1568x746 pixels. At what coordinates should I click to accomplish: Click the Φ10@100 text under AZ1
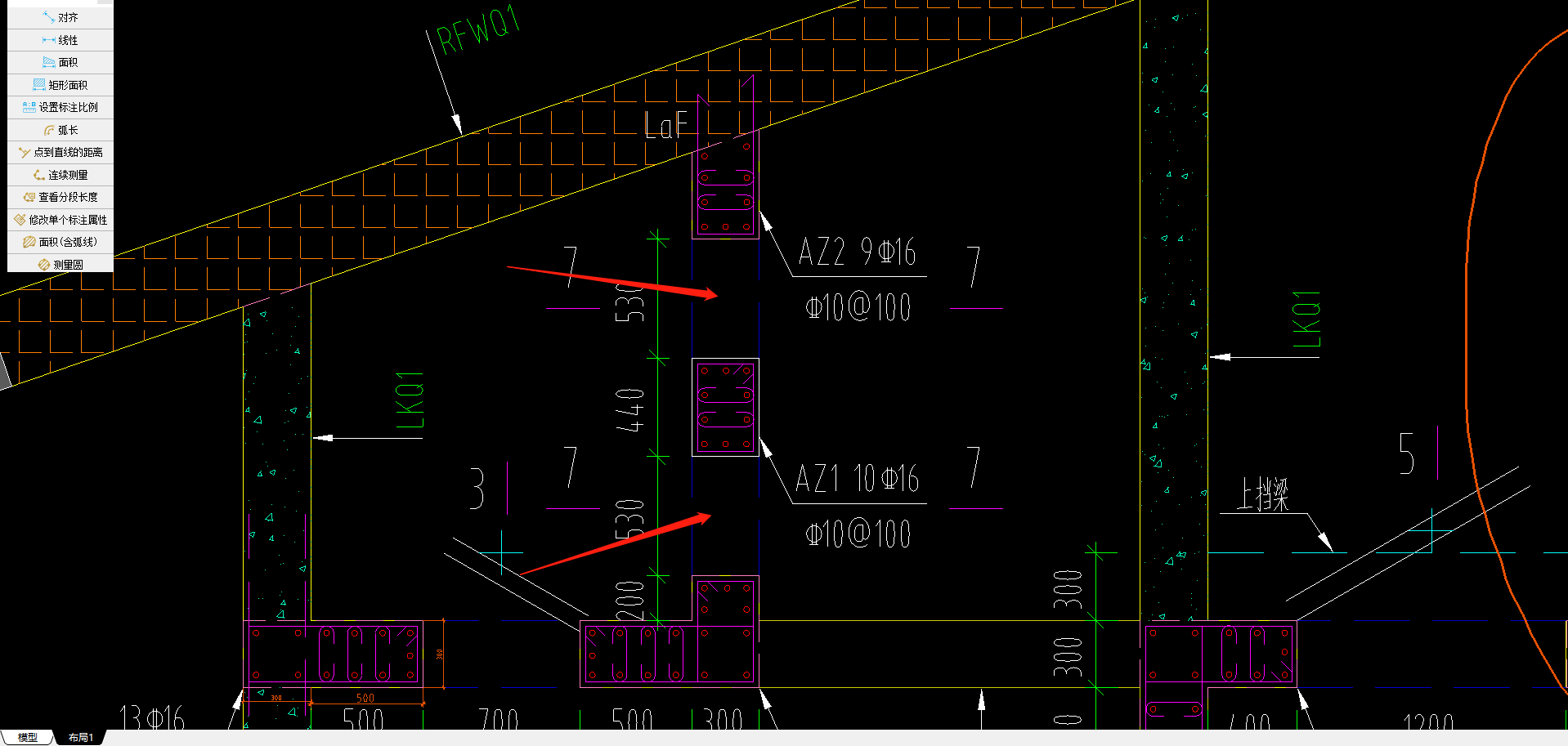858,534
